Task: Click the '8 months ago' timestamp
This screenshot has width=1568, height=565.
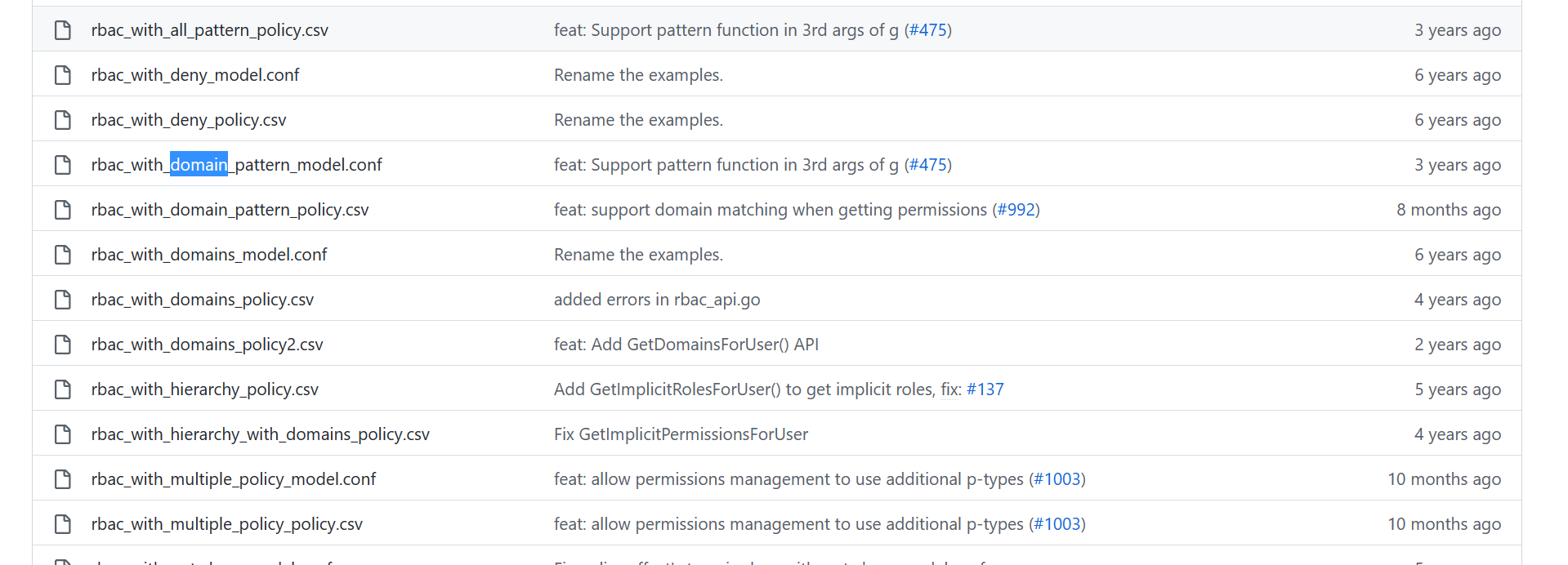Action: point(1448,209)
